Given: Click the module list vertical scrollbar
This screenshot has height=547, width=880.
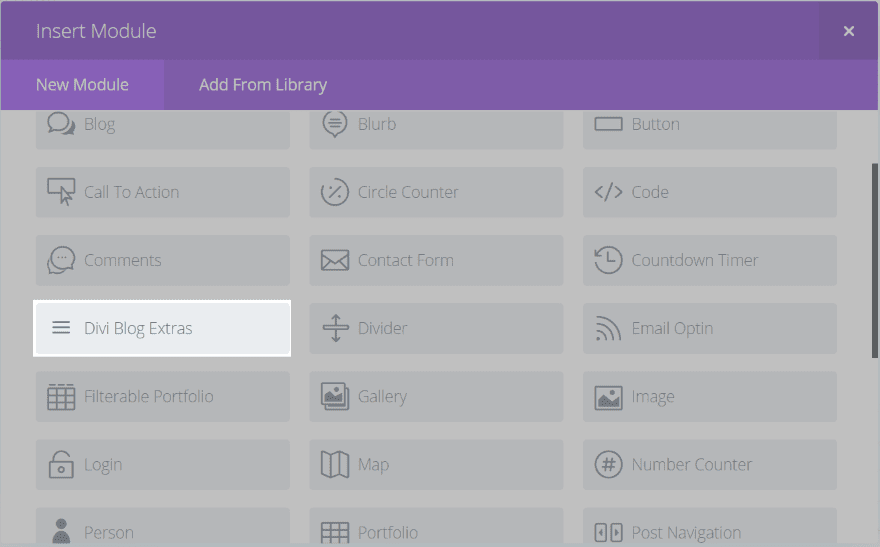Looking at the screenshot, I should [875, 260].
